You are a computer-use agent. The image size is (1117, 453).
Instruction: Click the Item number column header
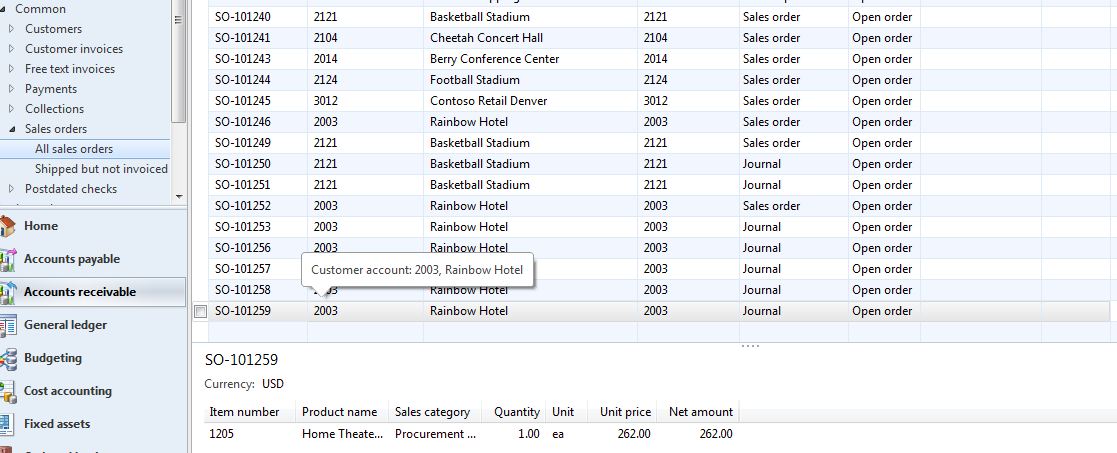(x=244, y=412)
